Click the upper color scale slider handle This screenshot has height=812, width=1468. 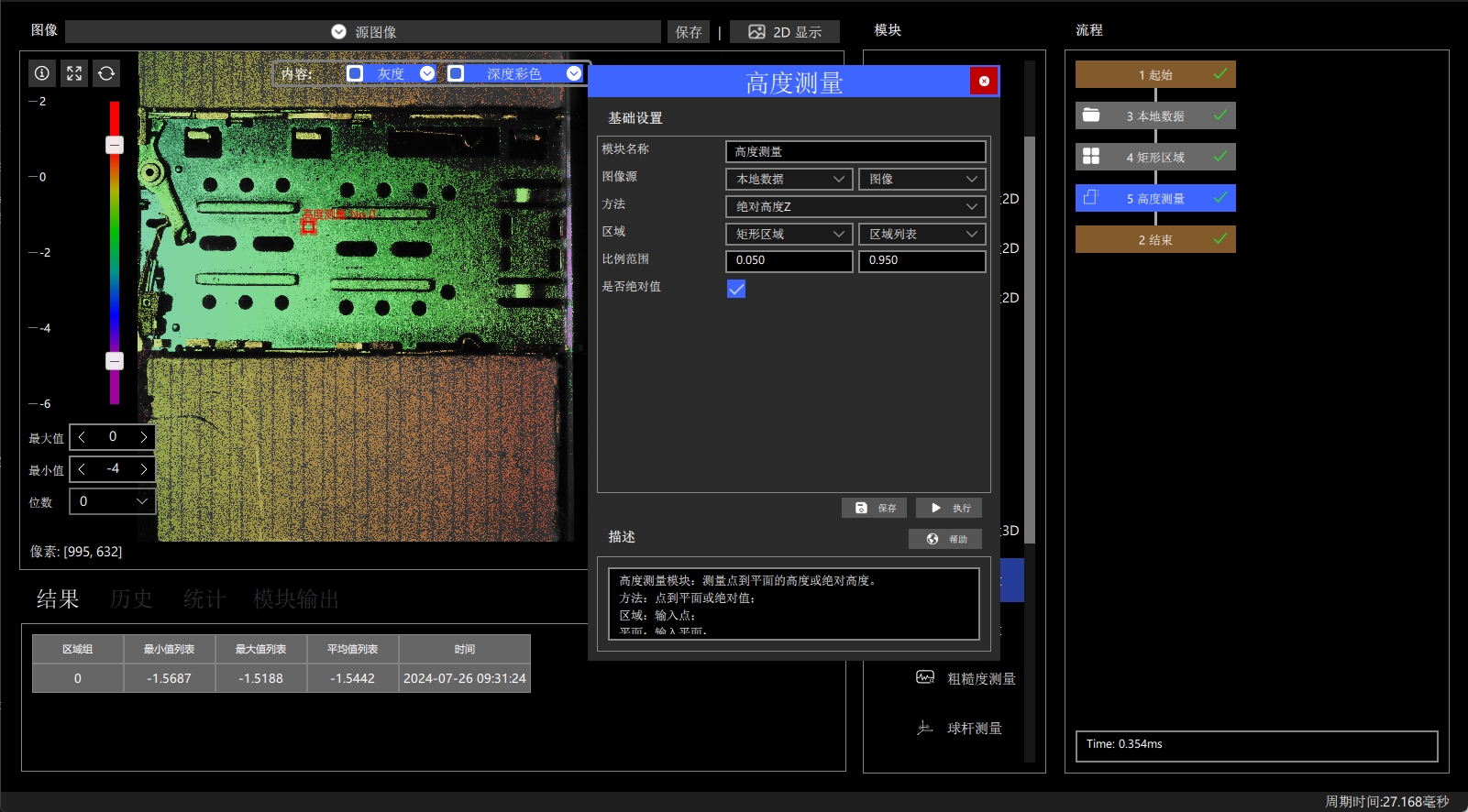(x=115, y=145)
